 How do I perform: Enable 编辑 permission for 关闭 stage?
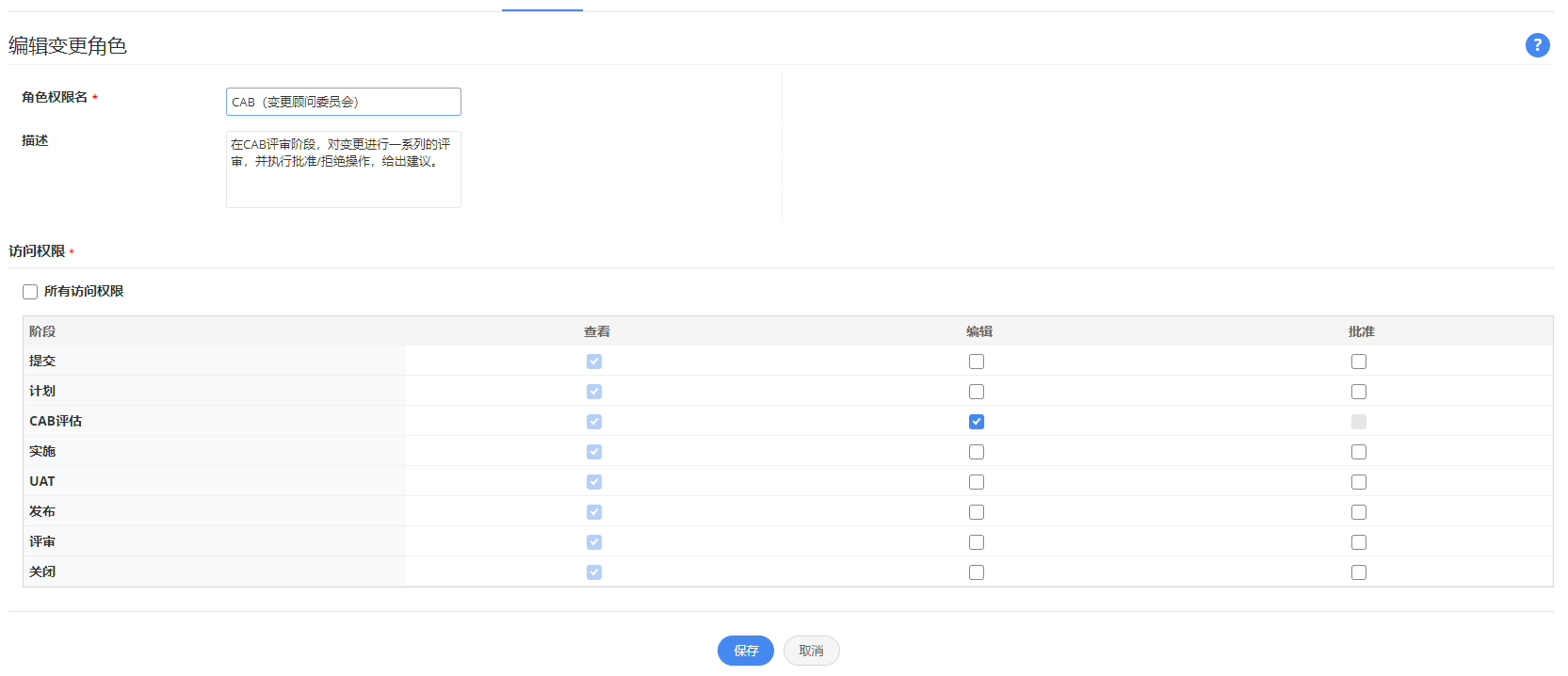click(x=977, y=572)
